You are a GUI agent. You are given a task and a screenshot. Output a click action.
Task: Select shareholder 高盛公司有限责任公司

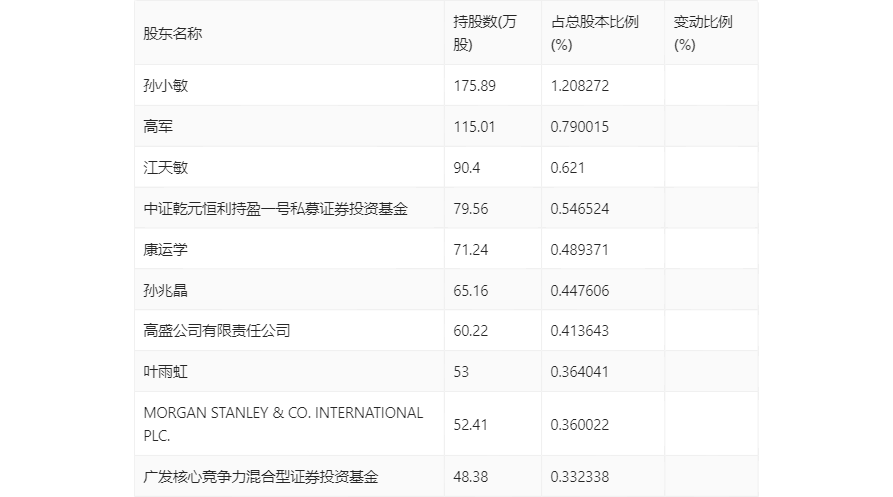coord(216,330)
